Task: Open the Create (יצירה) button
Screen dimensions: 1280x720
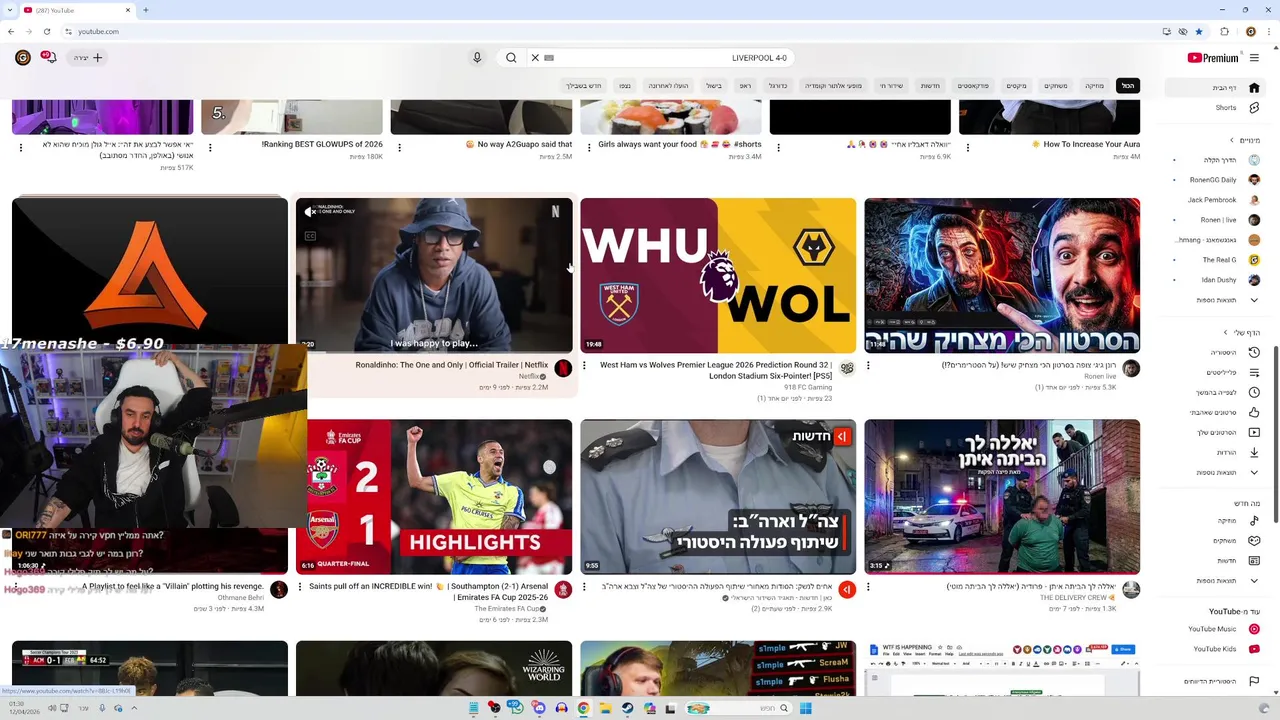Action: point(88,58)
